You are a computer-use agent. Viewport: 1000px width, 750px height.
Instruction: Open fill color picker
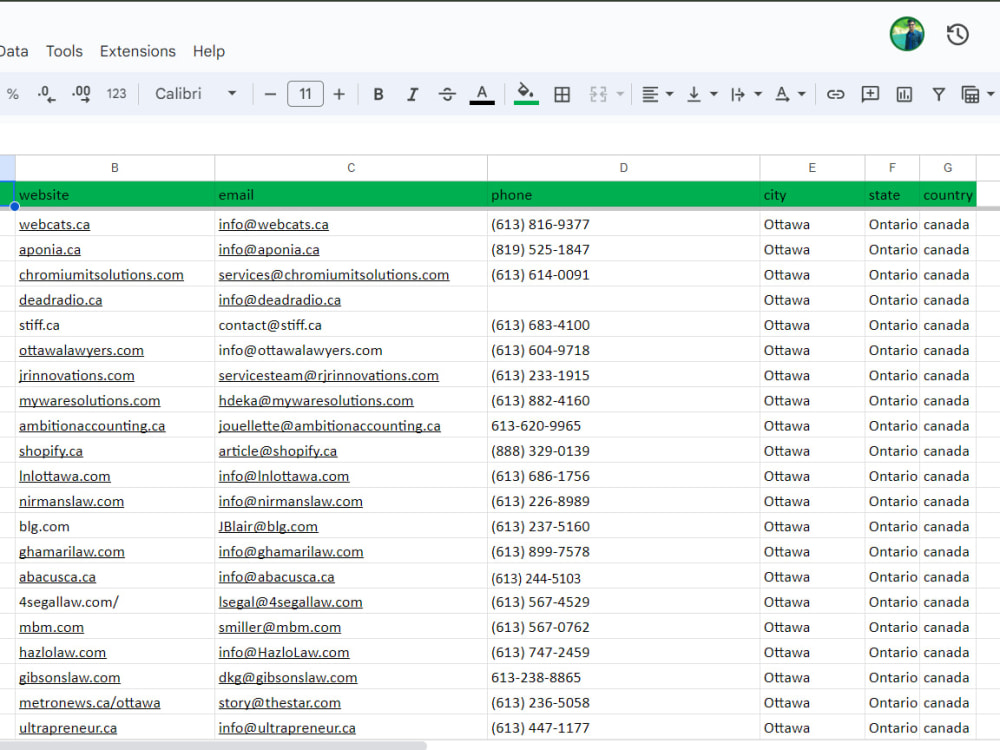coord(526,94)
